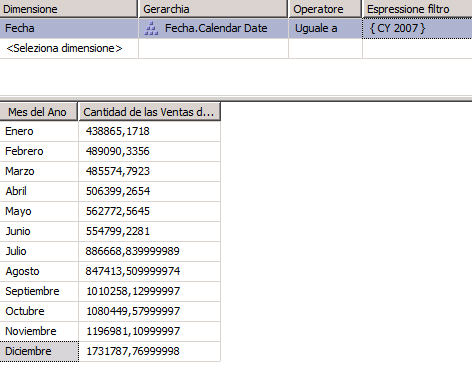The image size is (472, 369).
Task: Click the Mes del Ano column header
Action: point(39,112)
